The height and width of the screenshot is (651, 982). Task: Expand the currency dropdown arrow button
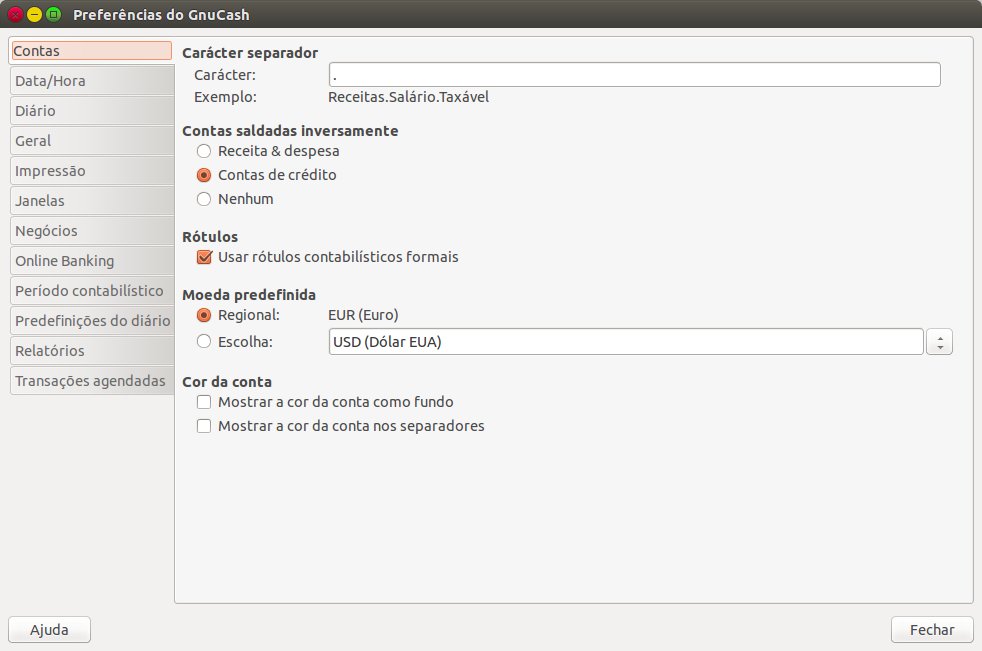click(x=939, y=342)
